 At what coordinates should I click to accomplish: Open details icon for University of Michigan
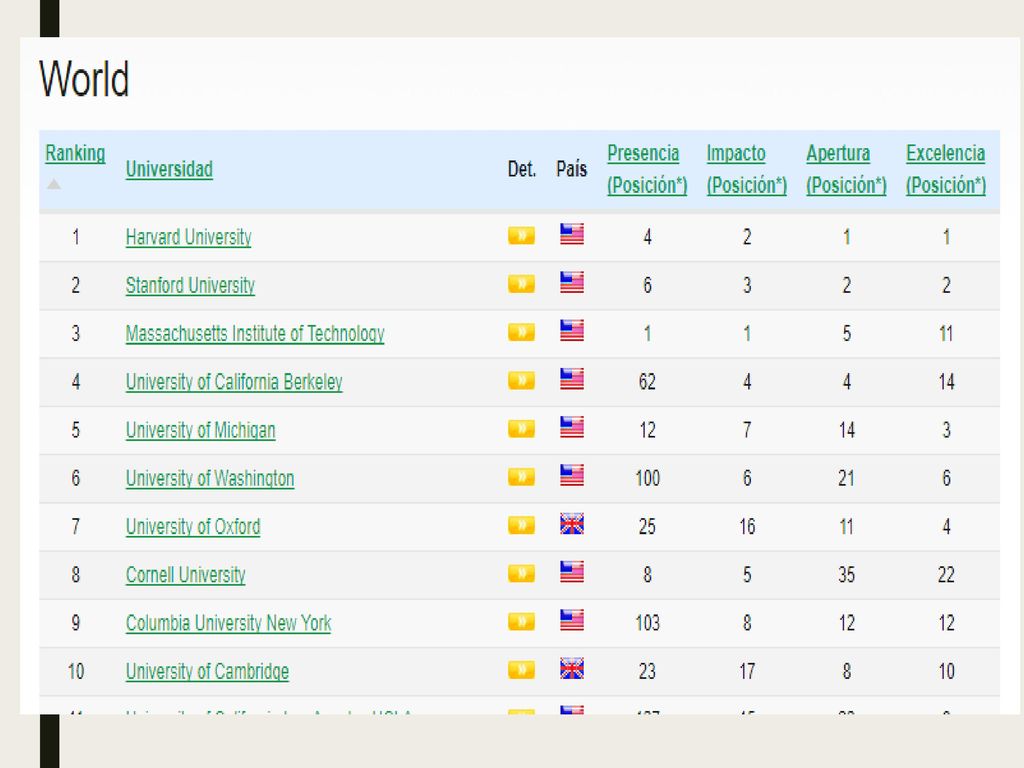pyautogui.click(x=521, y=428)
